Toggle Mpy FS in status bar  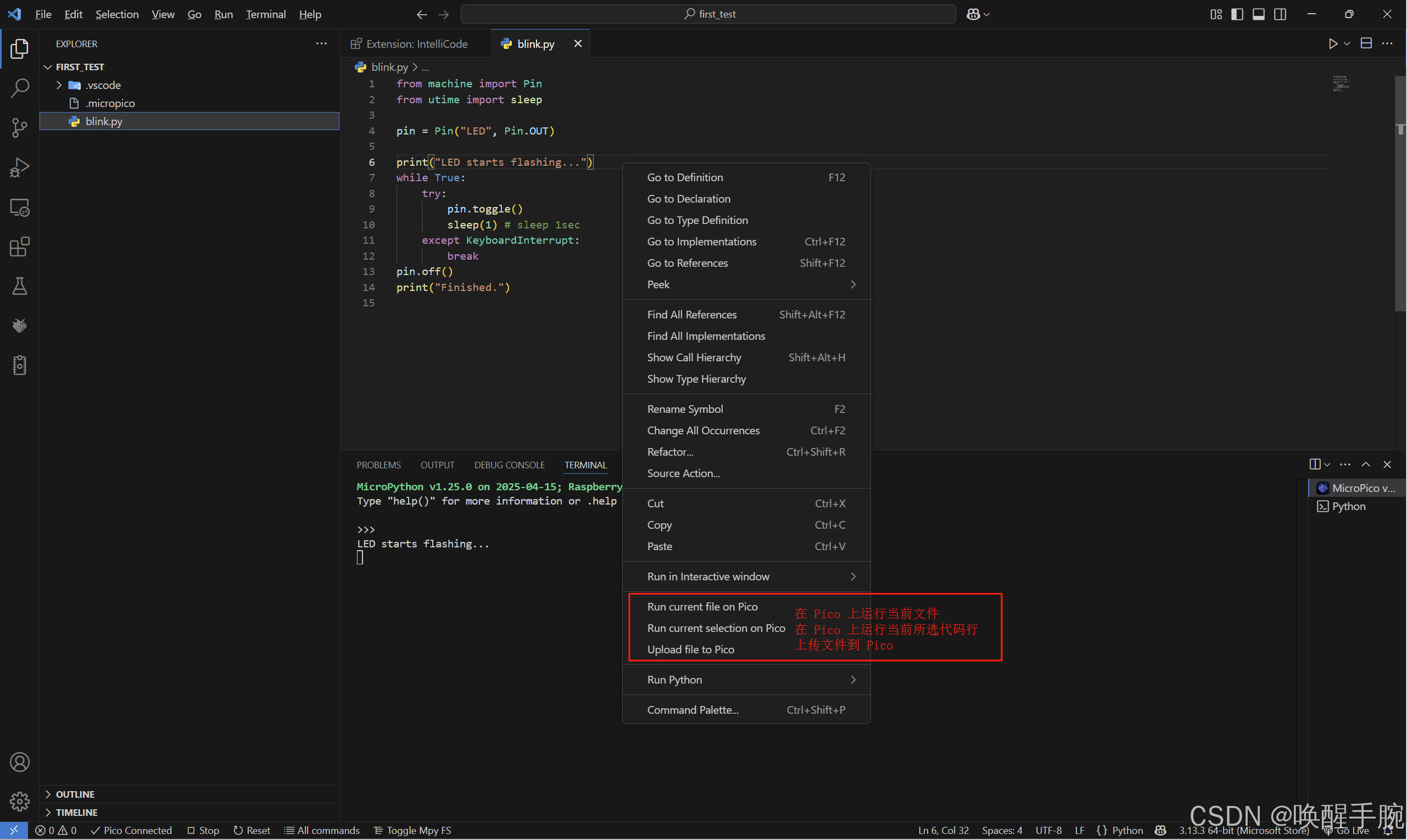(x=412, y=830)
